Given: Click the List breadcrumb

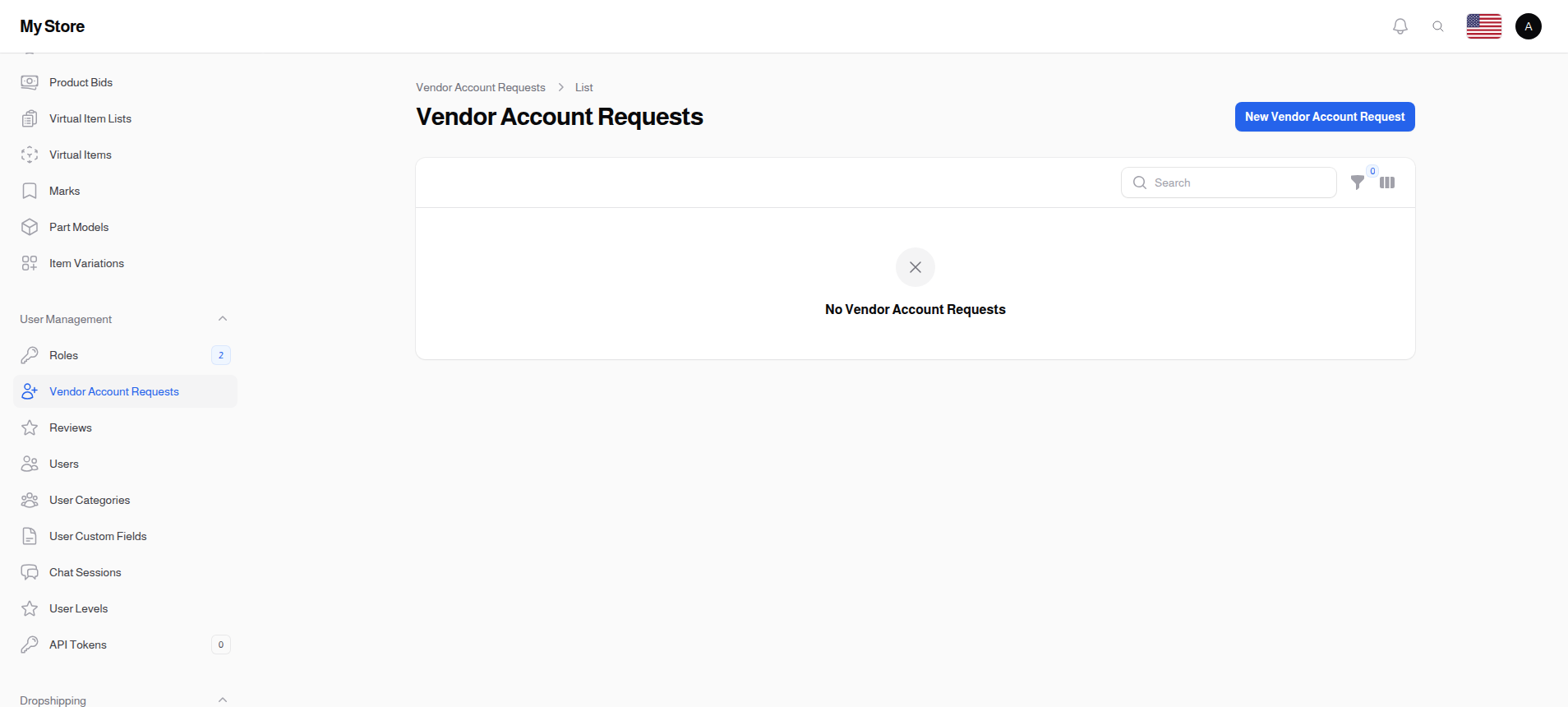Looking at the screenshot, I should tap(583, 87).
